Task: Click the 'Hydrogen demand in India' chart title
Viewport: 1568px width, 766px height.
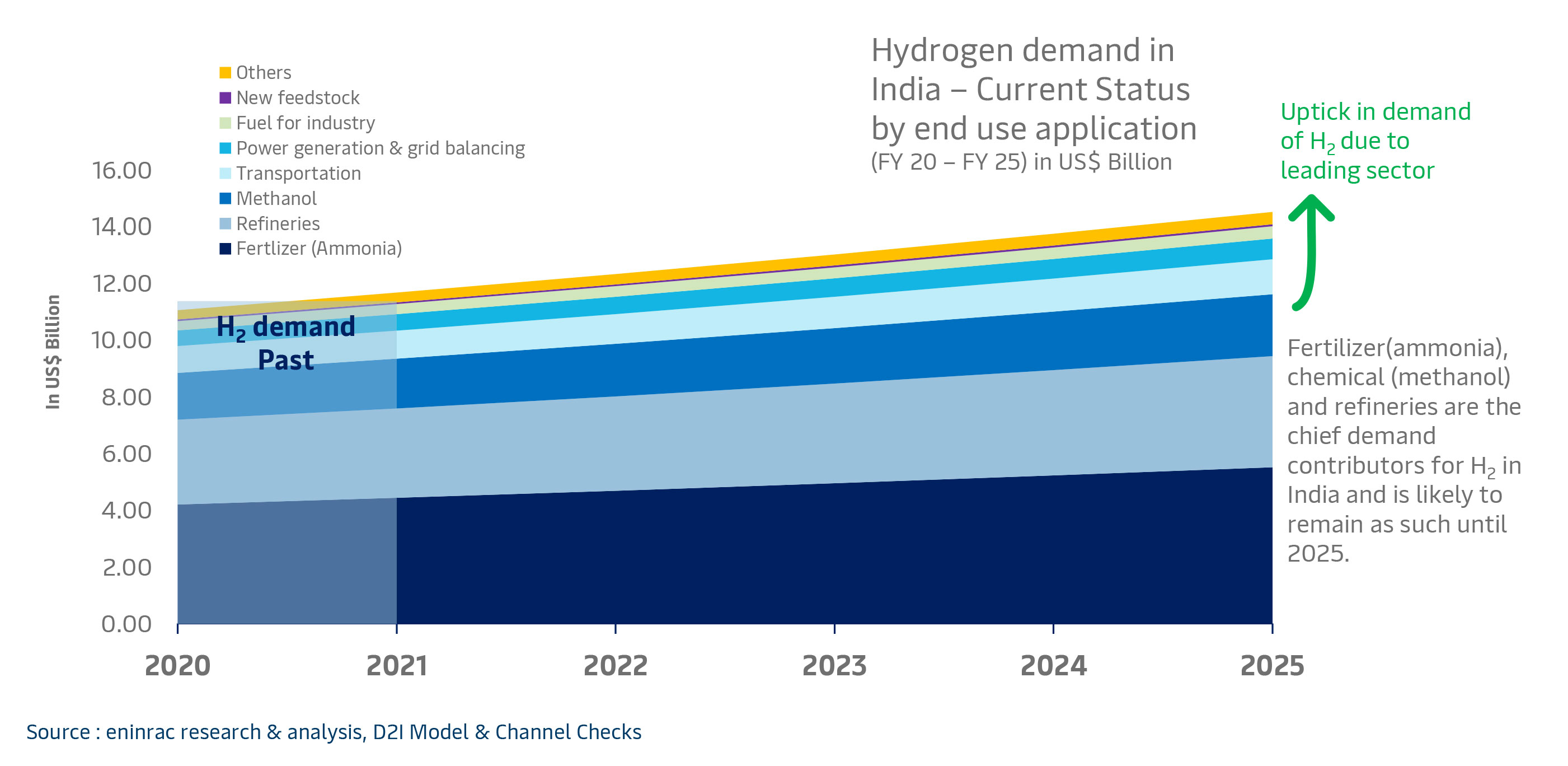Action: tap(1034, 90)
